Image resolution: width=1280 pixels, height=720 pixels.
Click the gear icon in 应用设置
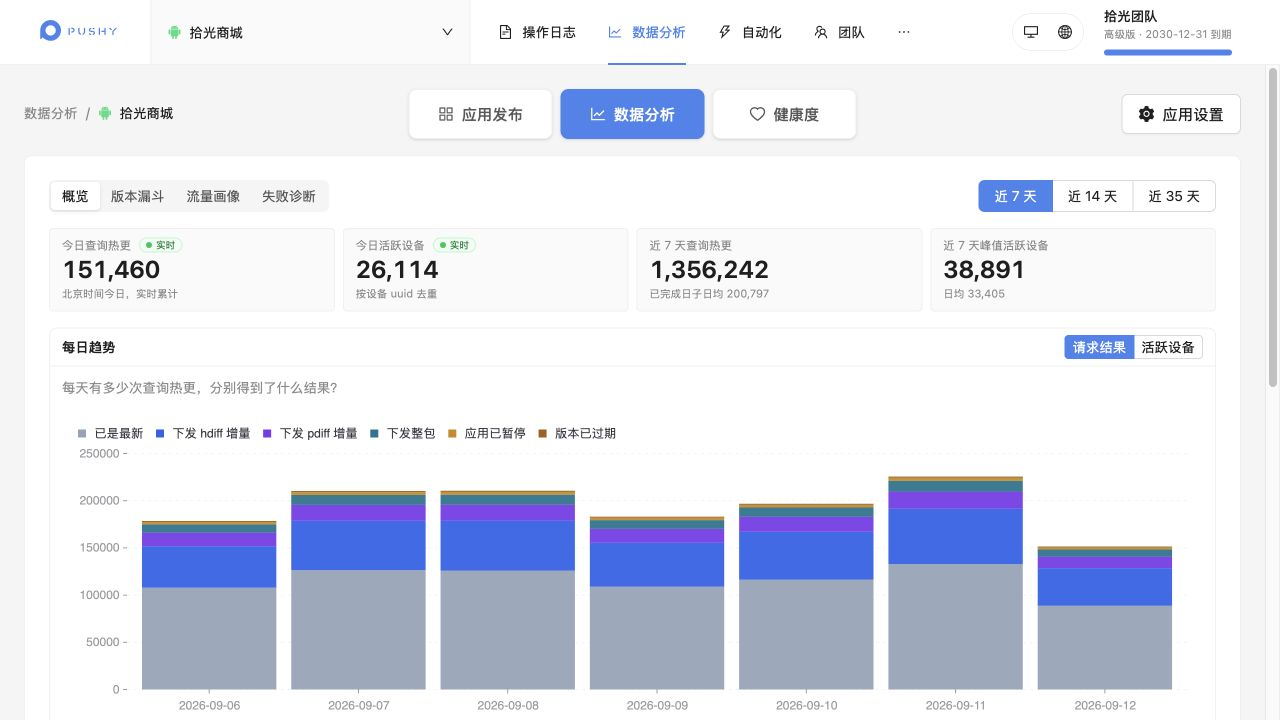(1146, 114)
